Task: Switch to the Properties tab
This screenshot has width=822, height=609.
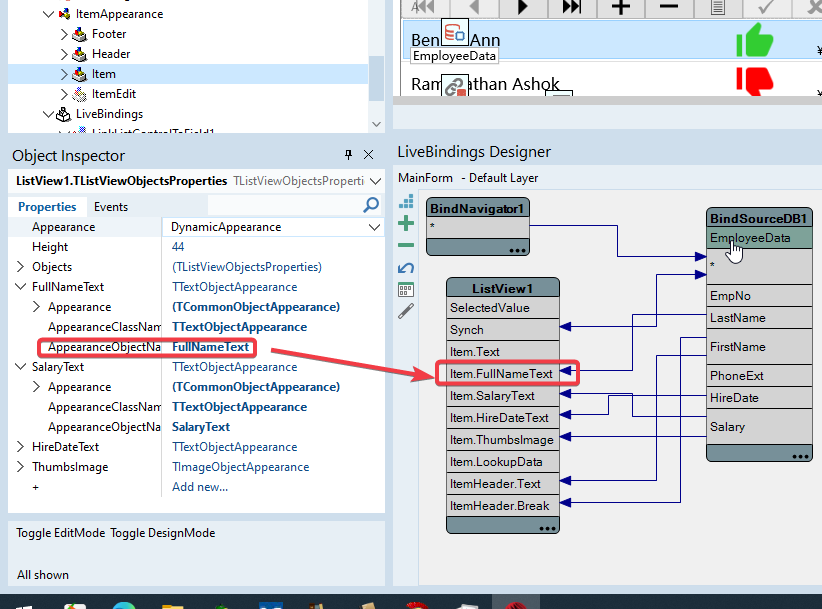Action: coord(47,207)
